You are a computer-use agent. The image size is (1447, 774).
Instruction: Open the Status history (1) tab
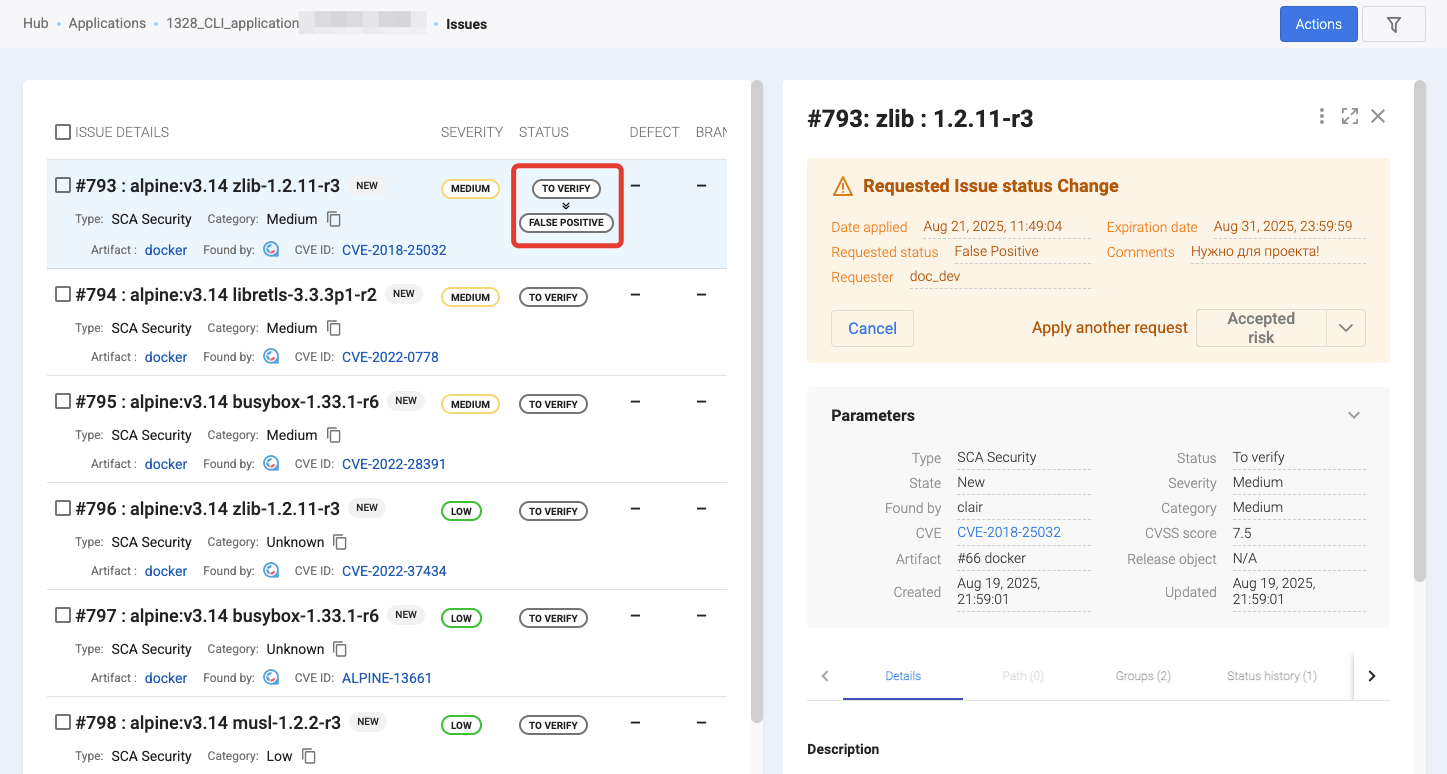pos(1271,676)
